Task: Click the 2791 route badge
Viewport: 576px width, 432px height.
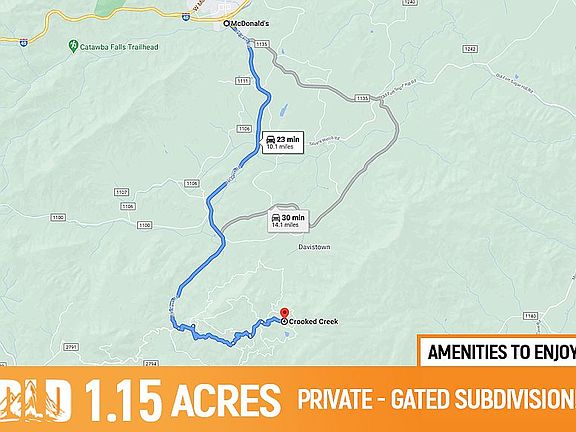Action: pyautogui.click(x=71, y=347)
